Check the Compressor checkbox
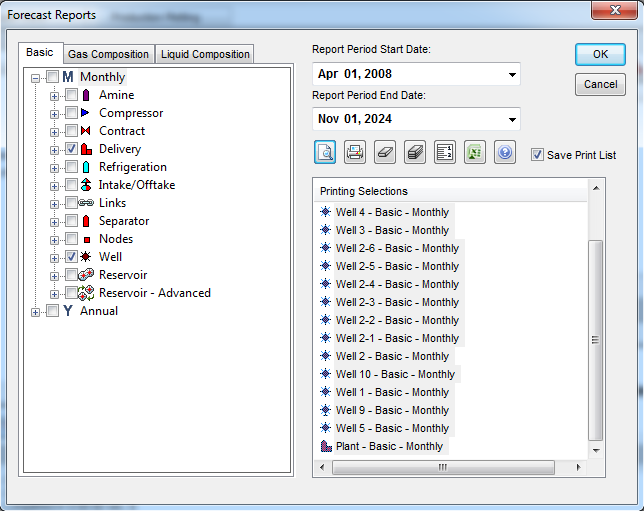Image resolution: width=644 pixels, height=511 pixels. [x=72, y=113]
